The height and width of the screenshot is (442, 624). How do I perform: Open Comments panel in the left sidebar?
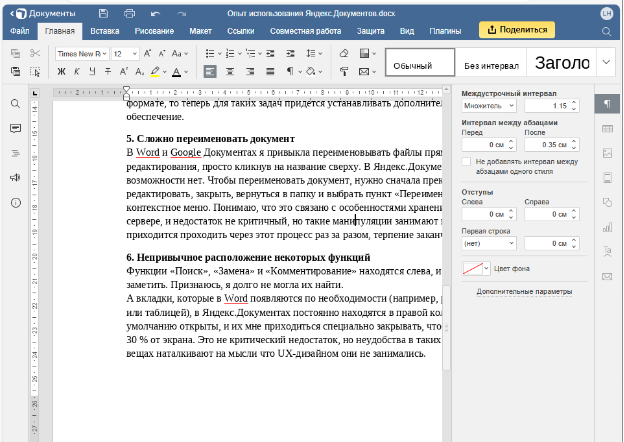(x=16, y=129)
